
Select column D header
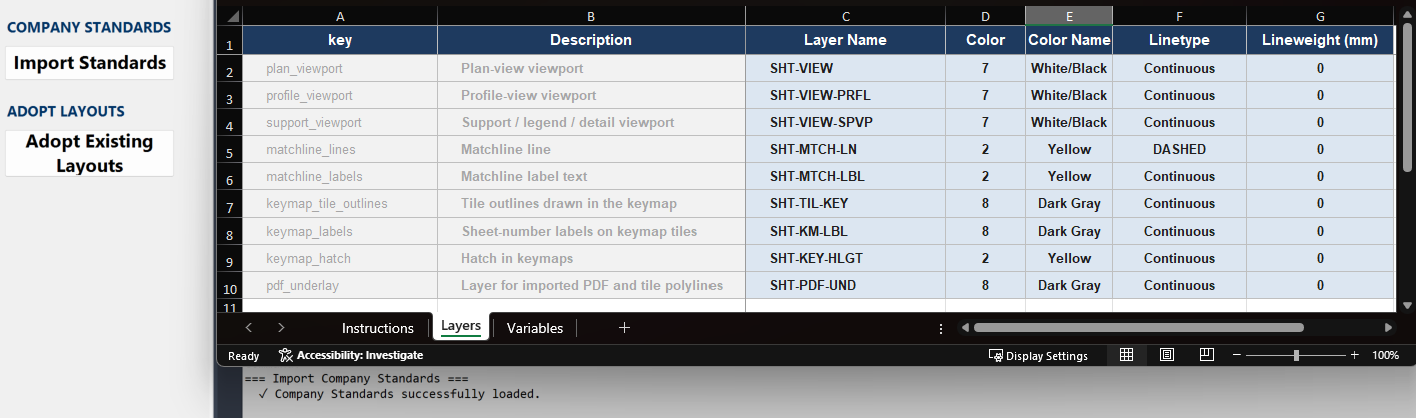[x=986, y=16]
